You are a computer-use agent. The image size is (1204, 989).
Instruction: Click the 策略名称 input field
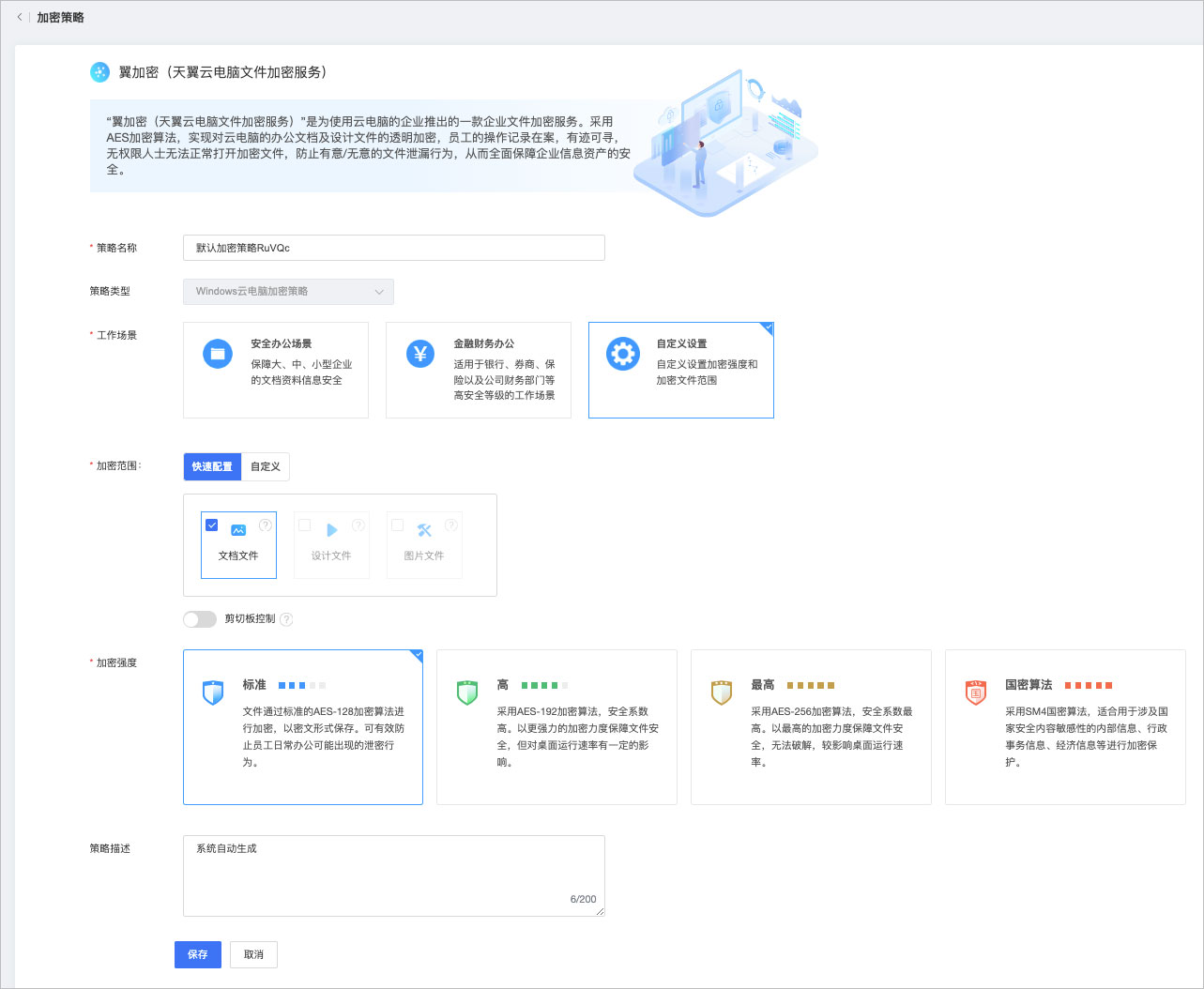pos(394,248)
